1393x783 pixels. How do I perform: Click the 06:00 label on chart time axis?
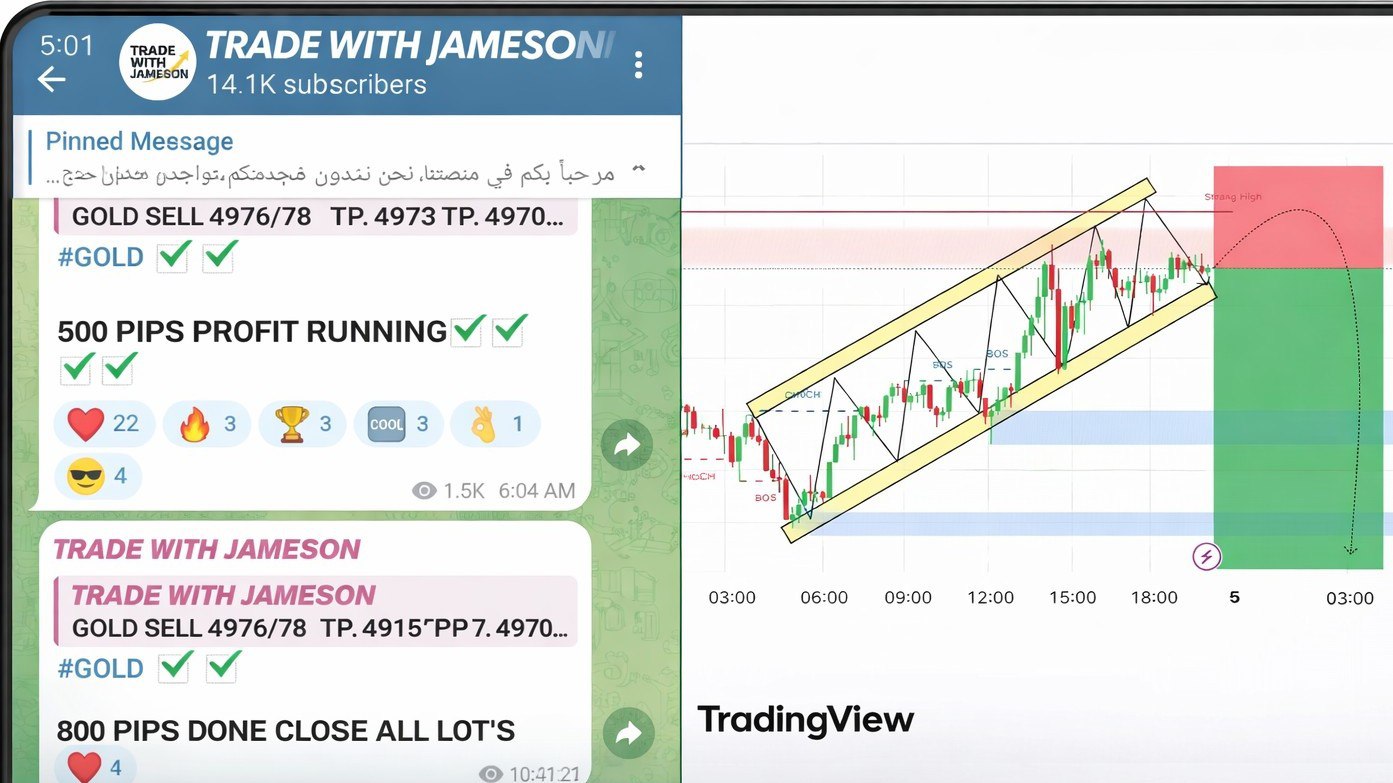[824, 597]
